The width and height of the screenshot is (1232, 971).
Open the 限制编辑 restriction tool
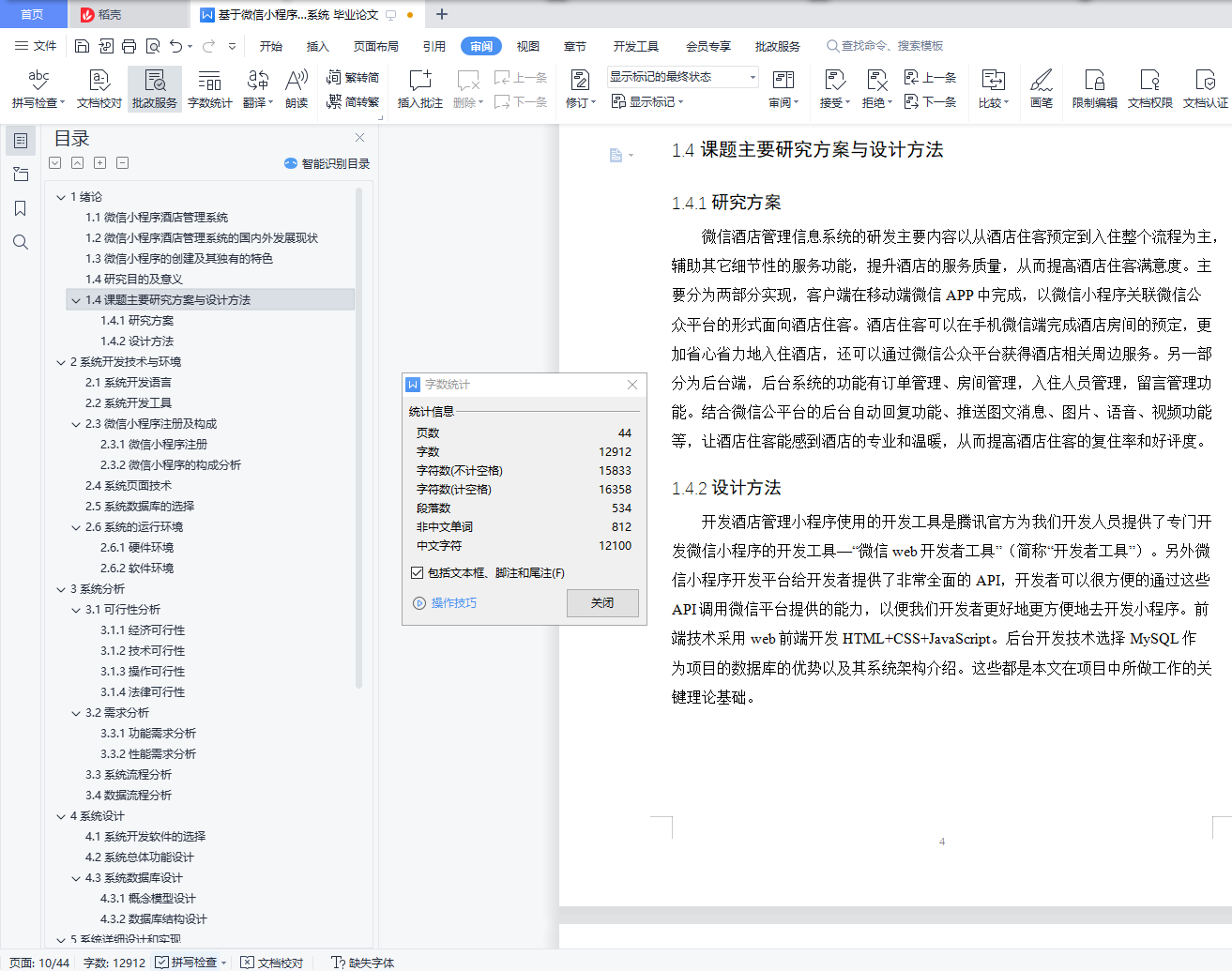(1095, 89)
